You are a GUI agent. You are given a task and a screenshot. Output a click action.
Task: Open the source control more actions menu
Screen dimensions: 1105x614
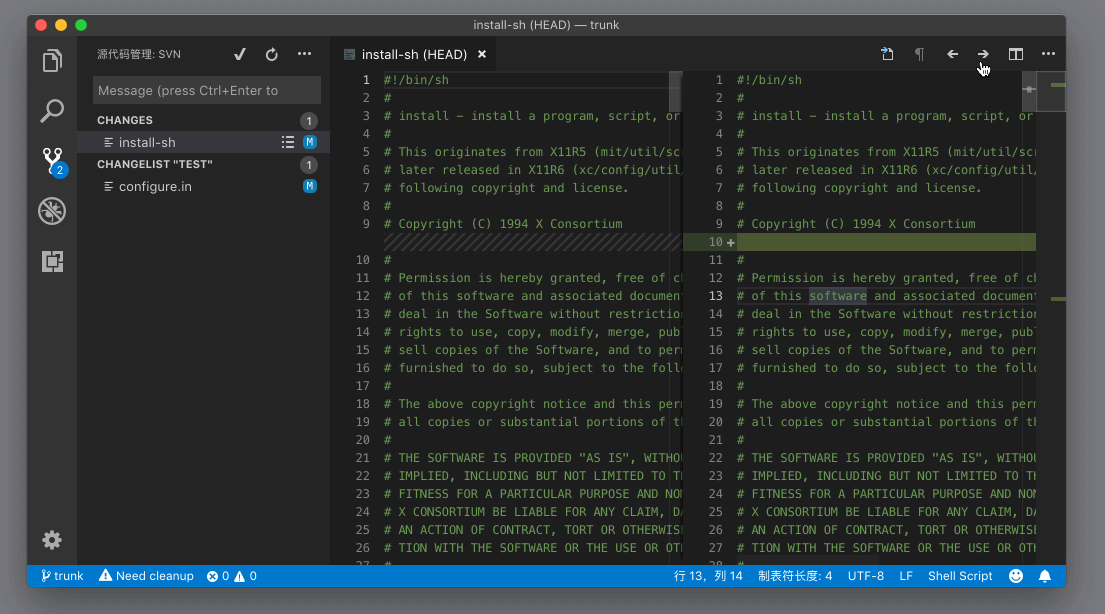(x=305, y=54)
